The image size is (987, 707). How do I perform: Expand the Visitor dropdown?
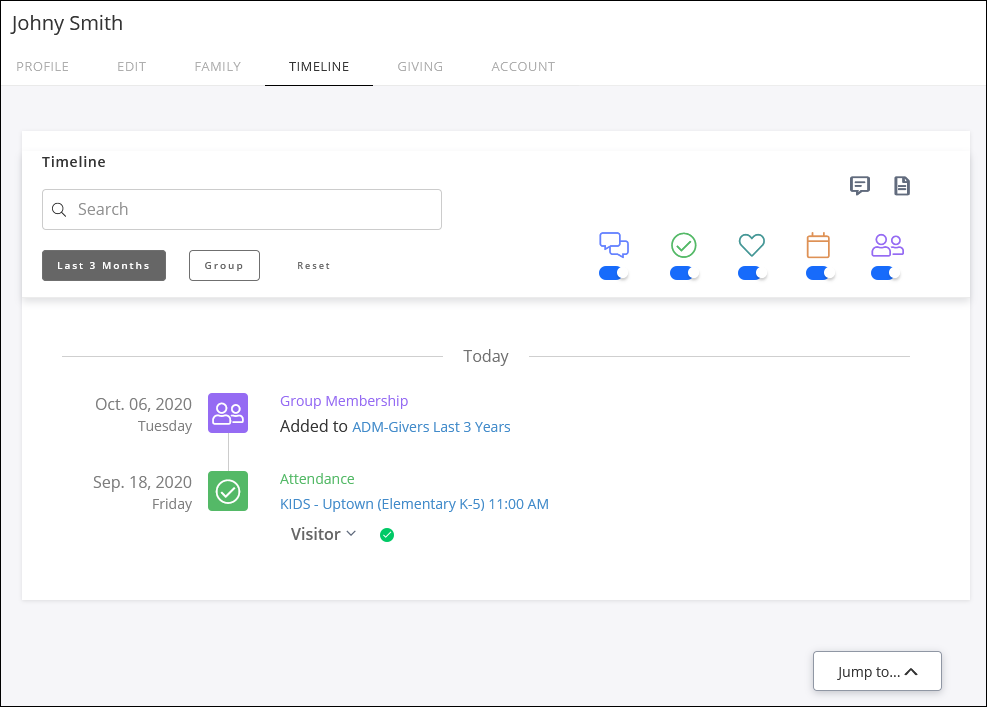pos(323,534)
